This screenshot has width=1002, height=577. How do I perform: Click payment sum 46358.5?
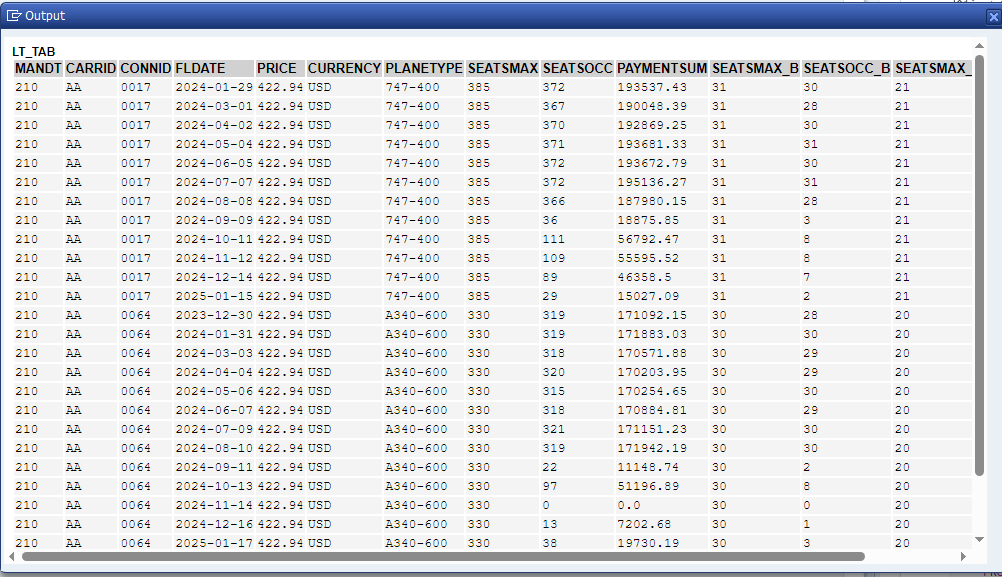(644, 277)
